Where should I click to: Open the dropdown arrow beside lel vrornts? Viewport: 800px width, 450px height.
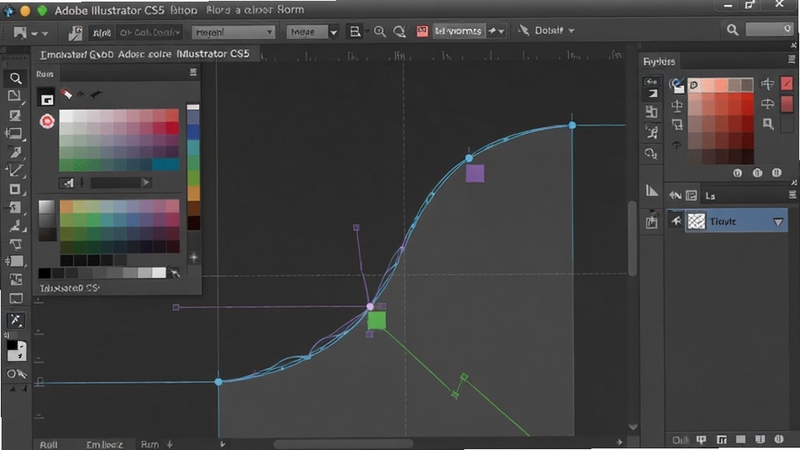pyautogui.click(x=501, y=32)
